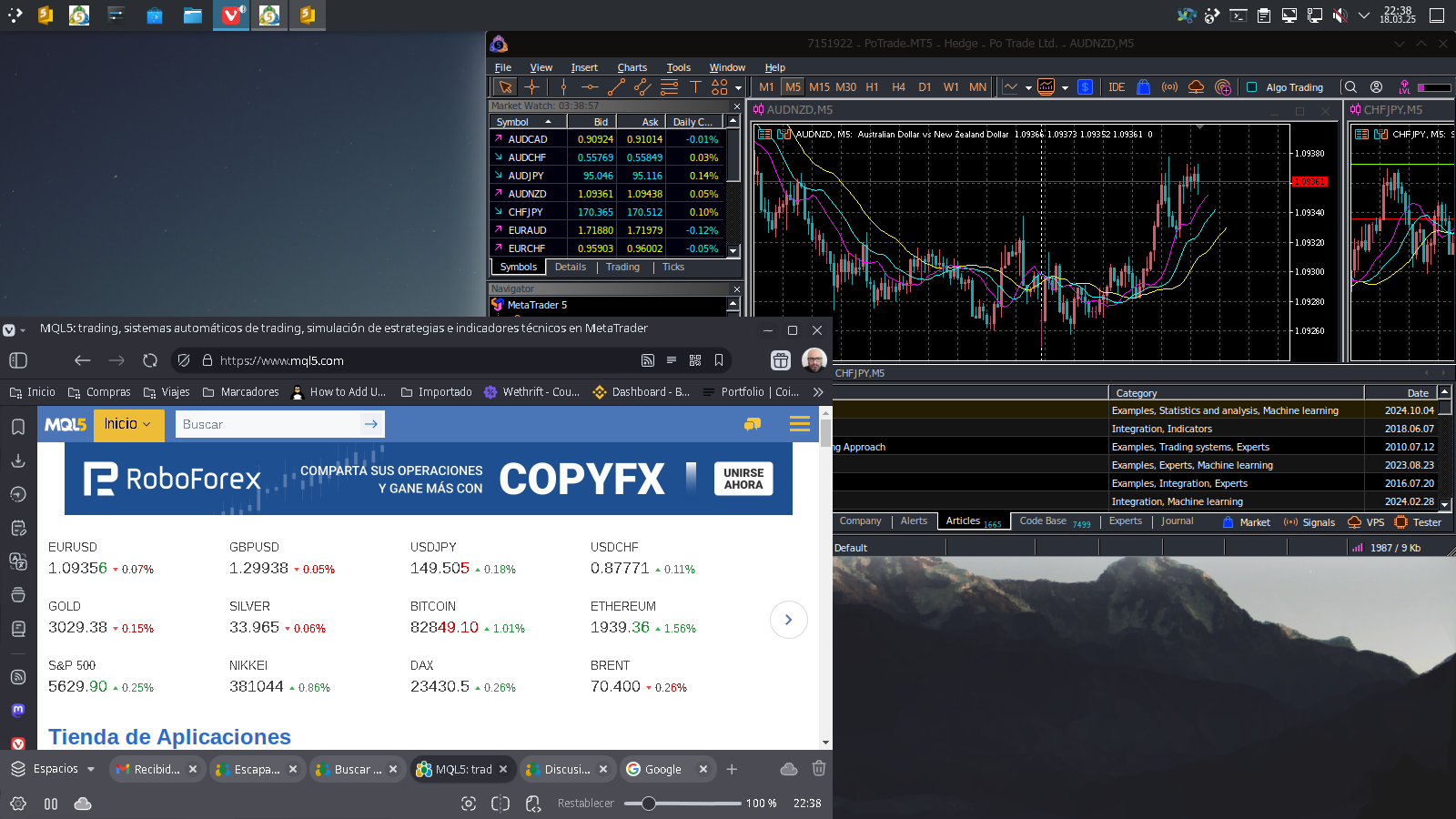Open the blue dollar trading icon
The image size is (1456, 819).
(x=1085, y=87)
